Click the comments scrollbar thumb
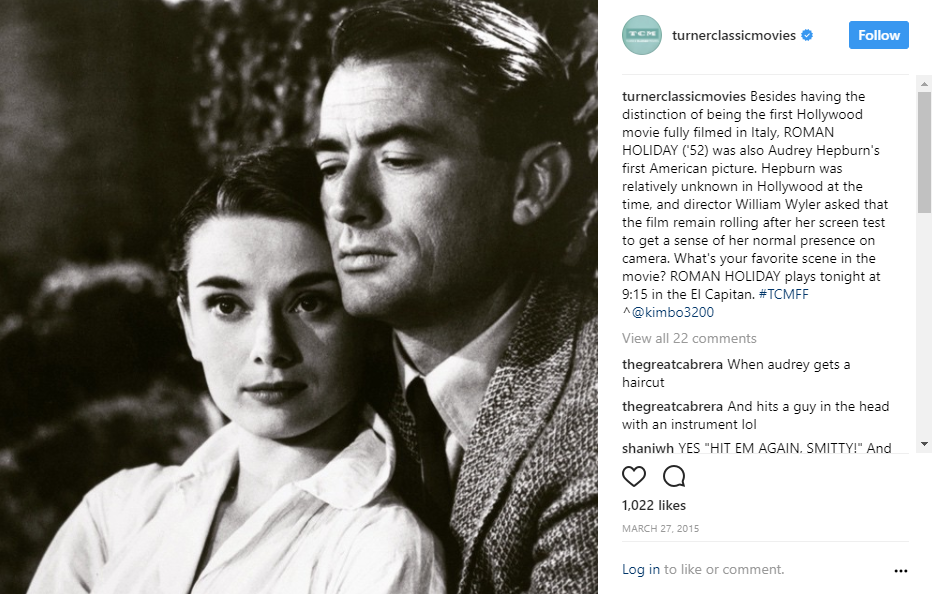 click(x=924, y=152)
